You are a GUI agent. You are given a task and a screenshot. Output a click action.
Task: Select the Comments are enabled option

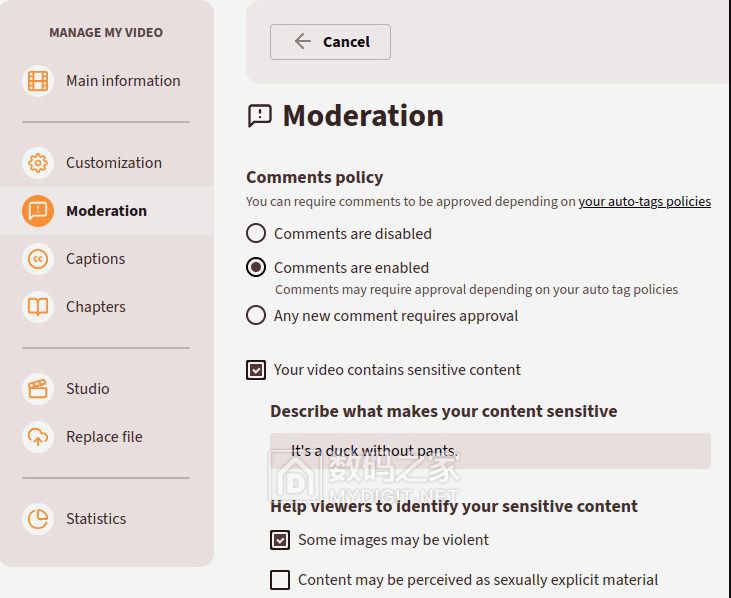click(256, 268)
